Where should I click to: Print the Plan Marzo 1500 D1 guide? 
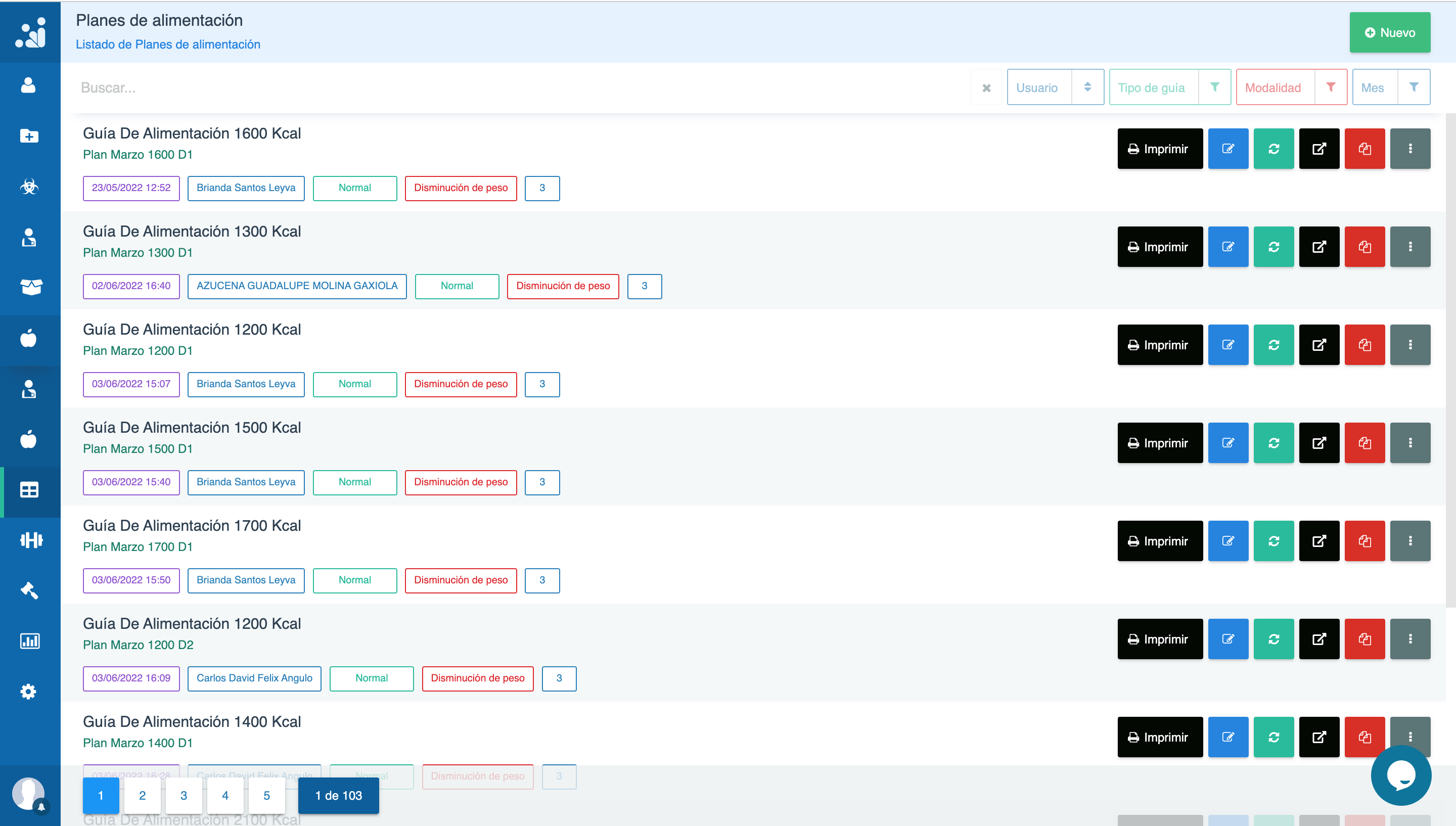pyautogui.click(x=1159, y=443)
